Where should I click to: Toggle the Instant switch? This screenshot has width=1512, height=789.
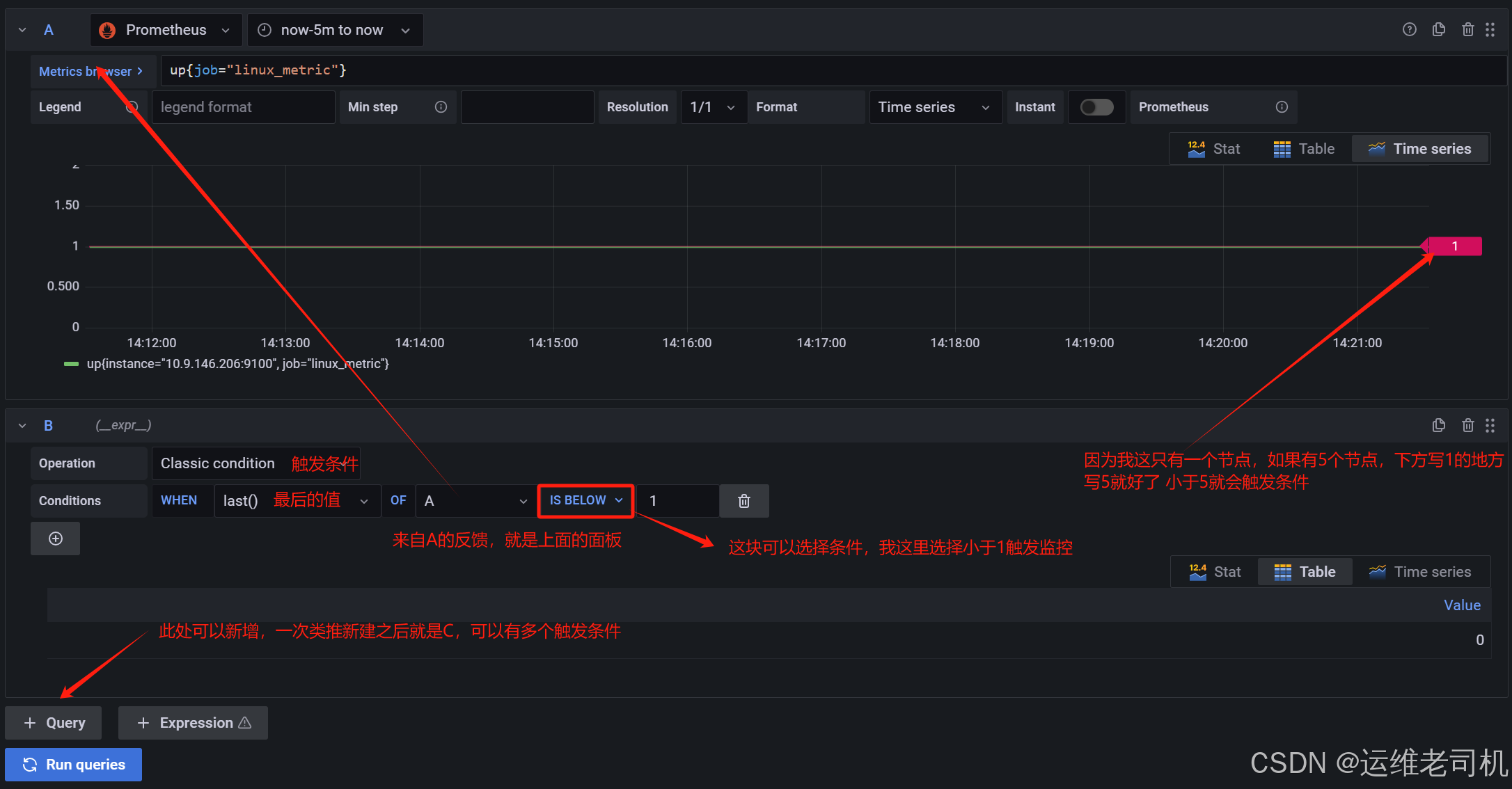1096,106
